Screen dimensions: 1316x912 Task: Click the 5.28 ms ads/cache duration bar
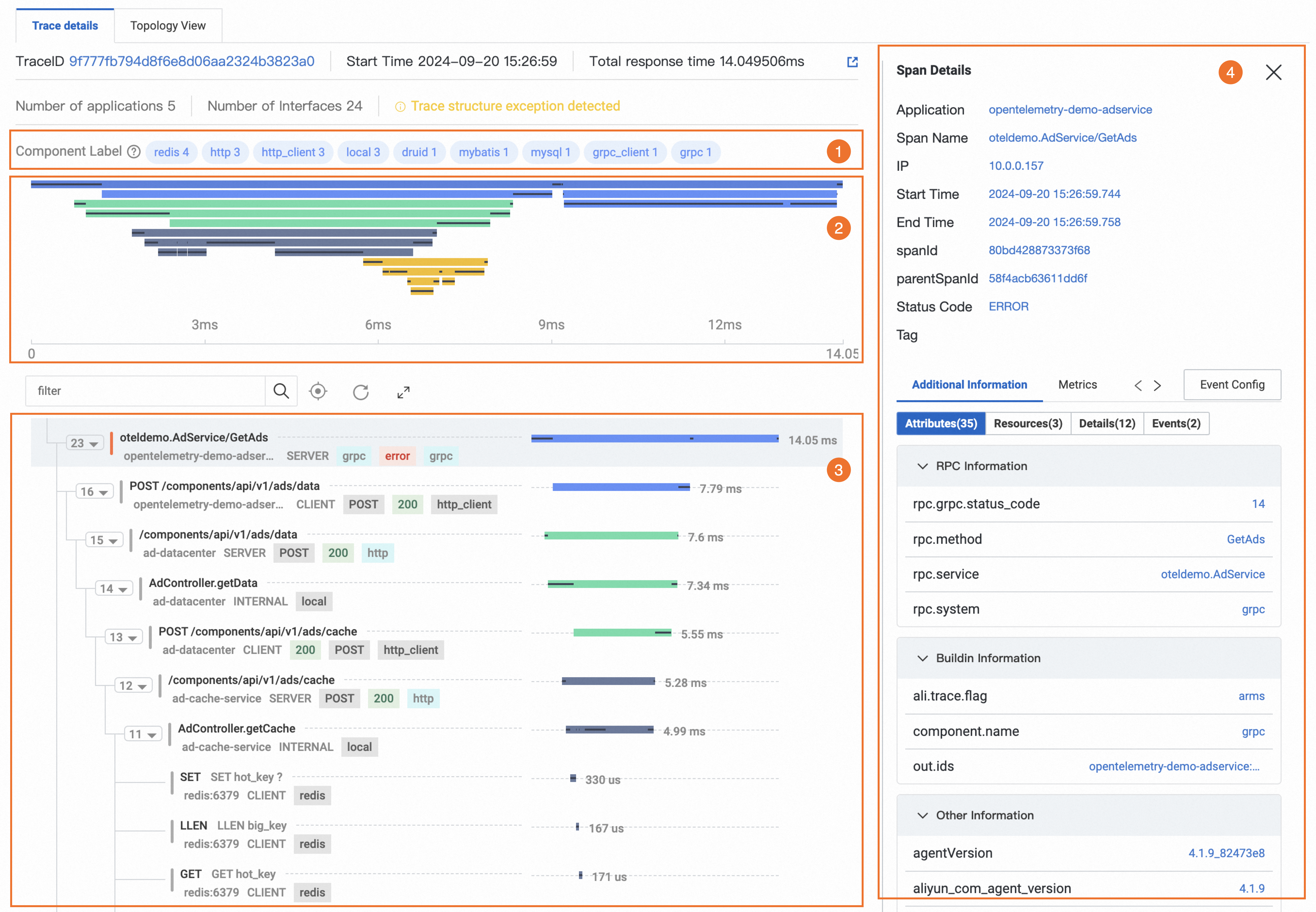[x=608, y=681]
